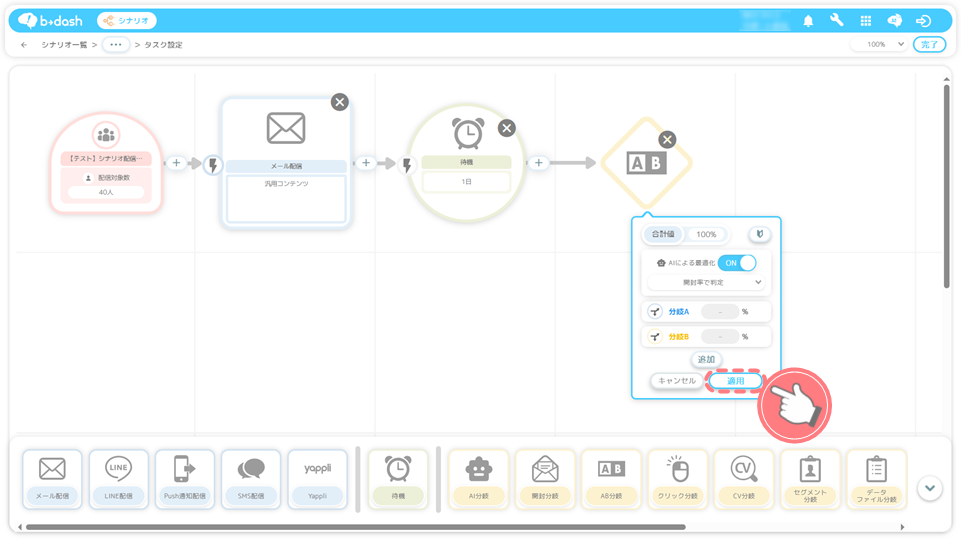Click the 分岐A percentage field
This screenshot has width=961, height=541.
[720, 312]
